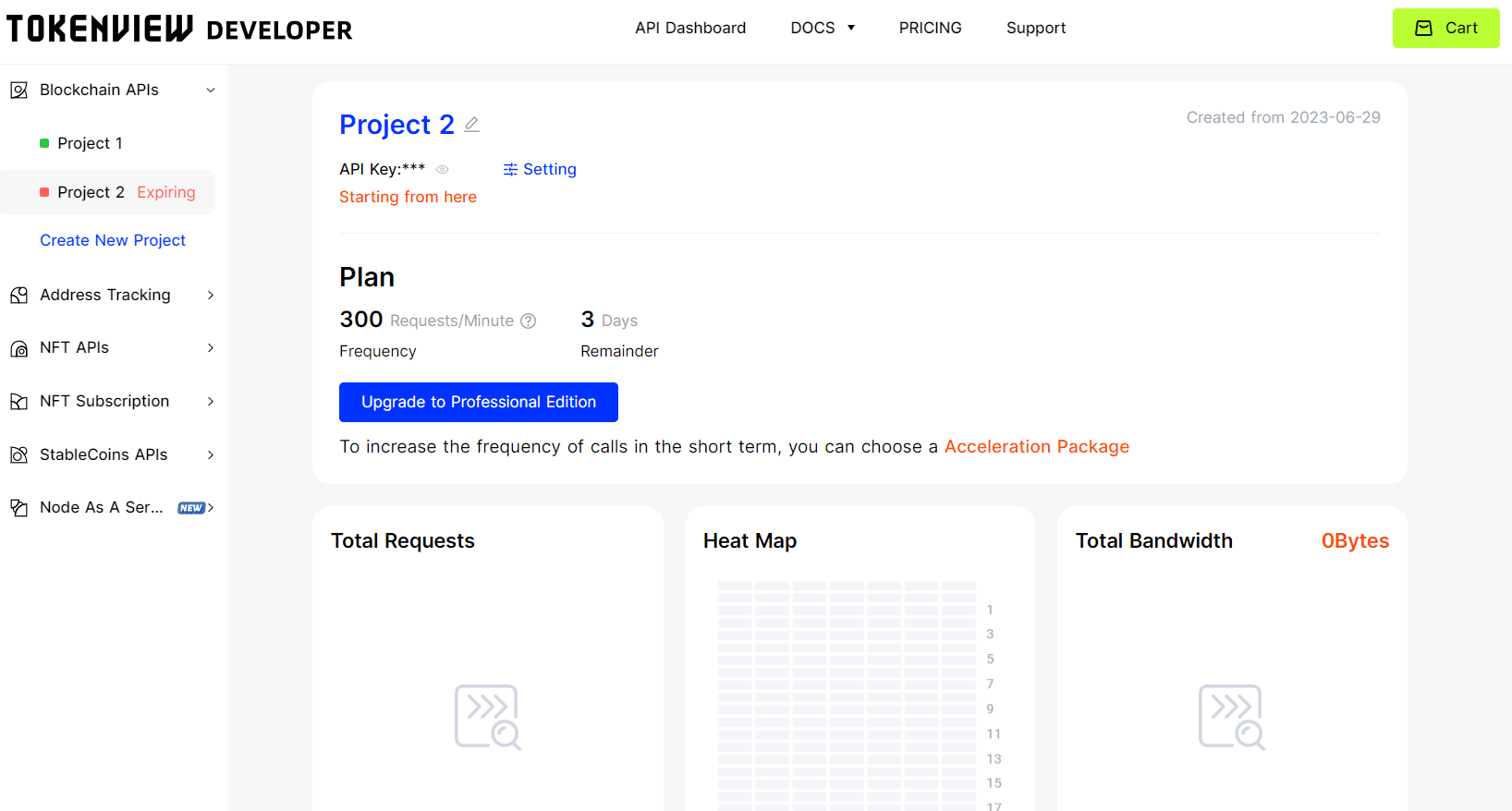This screenshot has height=811, width=1512.
Task: Click the API Key:*** text
Action: (383, 169)
